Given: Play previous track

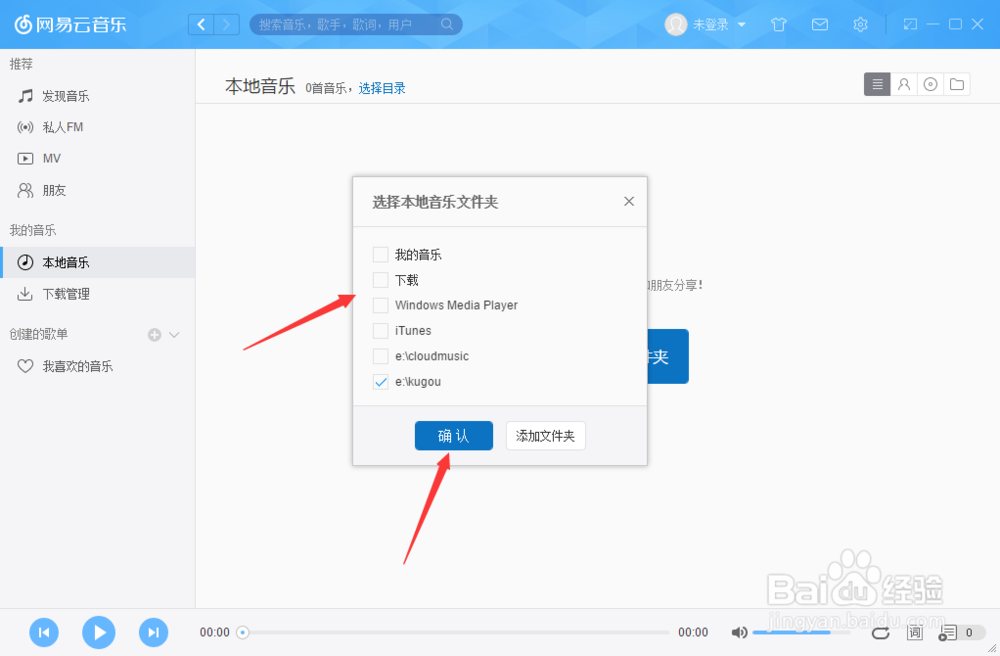Looking at the screenshot, I should 44,632.
